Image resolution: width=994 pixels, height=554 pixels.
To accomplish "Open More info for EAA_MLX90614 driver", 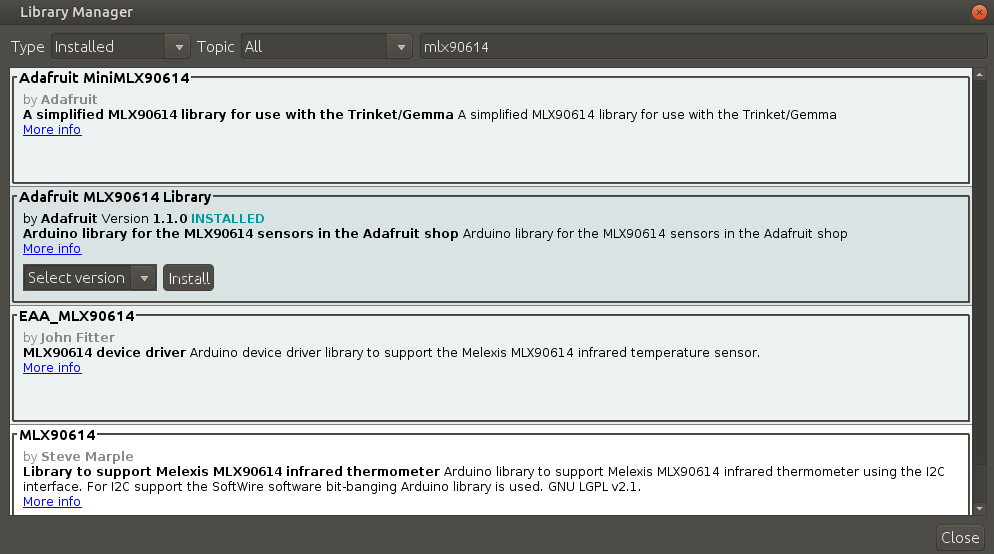I will [x=52, y=368].
